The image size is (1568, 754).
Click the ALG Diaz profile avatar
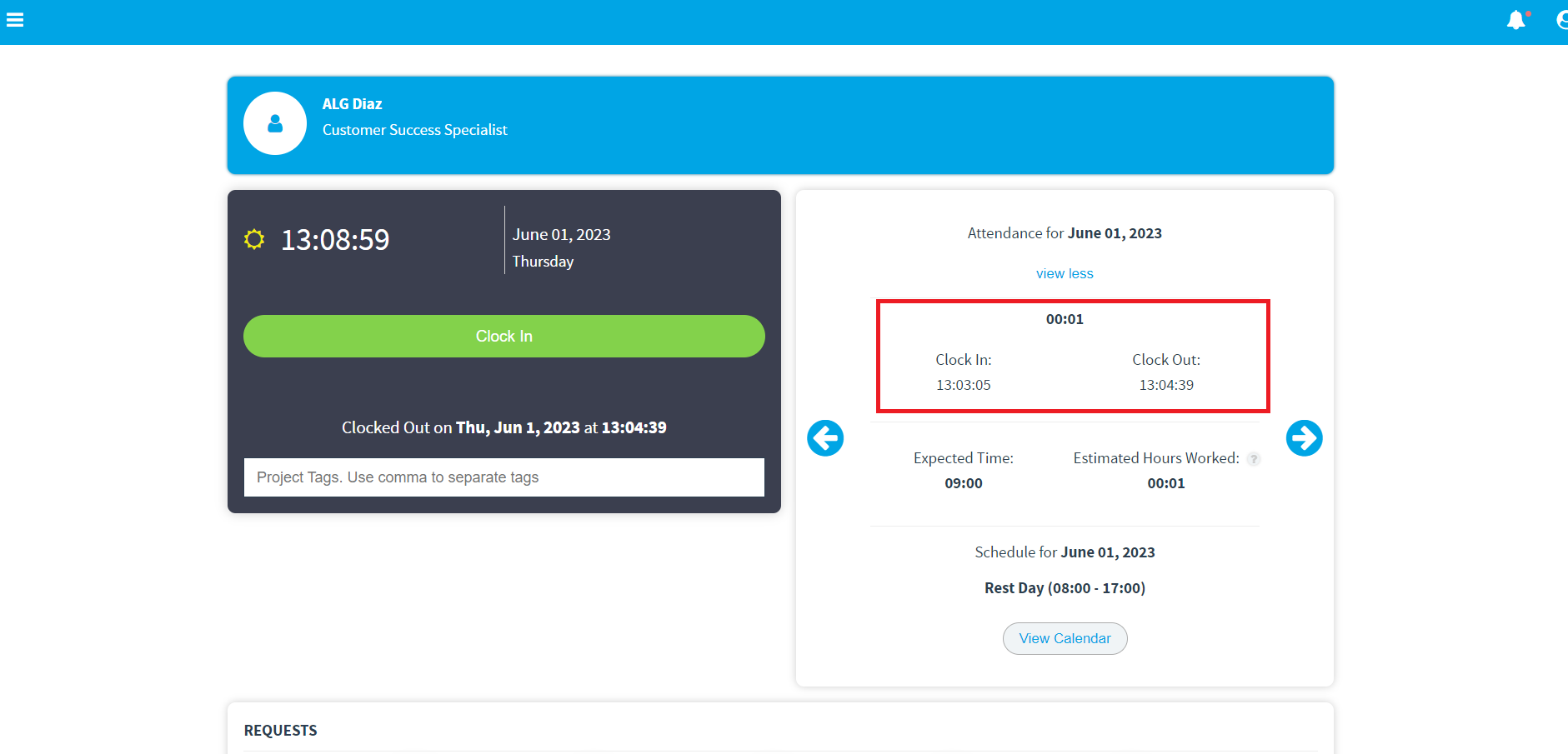(x=275, y=123)
